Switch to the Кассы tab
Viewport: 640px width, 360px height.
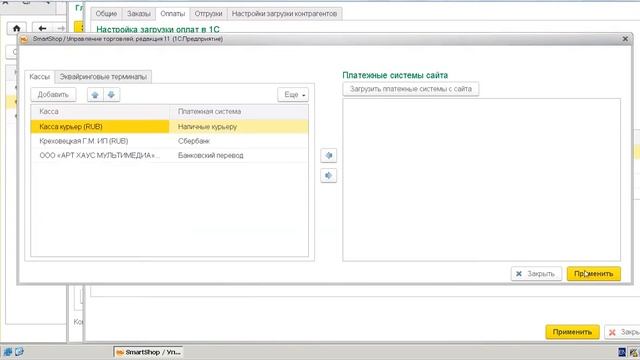tap(40, 77)
